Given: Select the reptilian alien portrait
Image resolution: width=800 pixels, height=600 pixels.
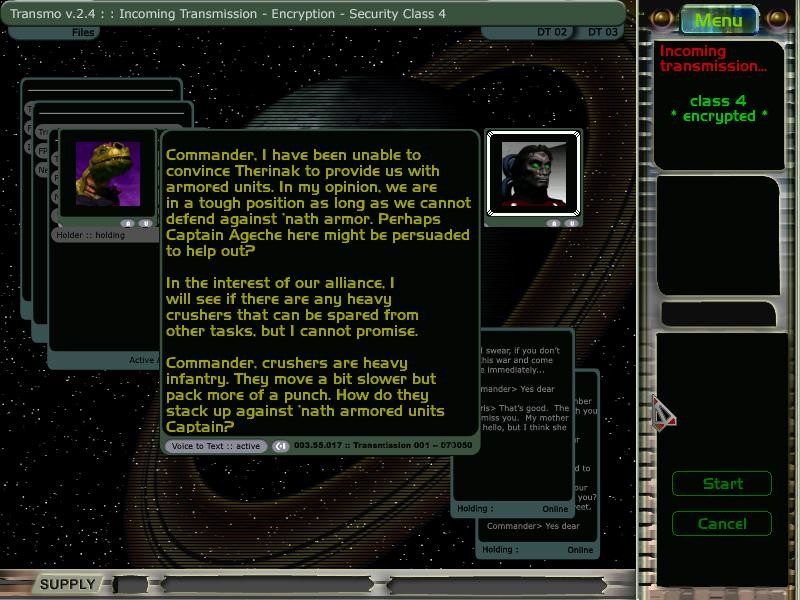Looking at the screenshot, I should point(108,174).
